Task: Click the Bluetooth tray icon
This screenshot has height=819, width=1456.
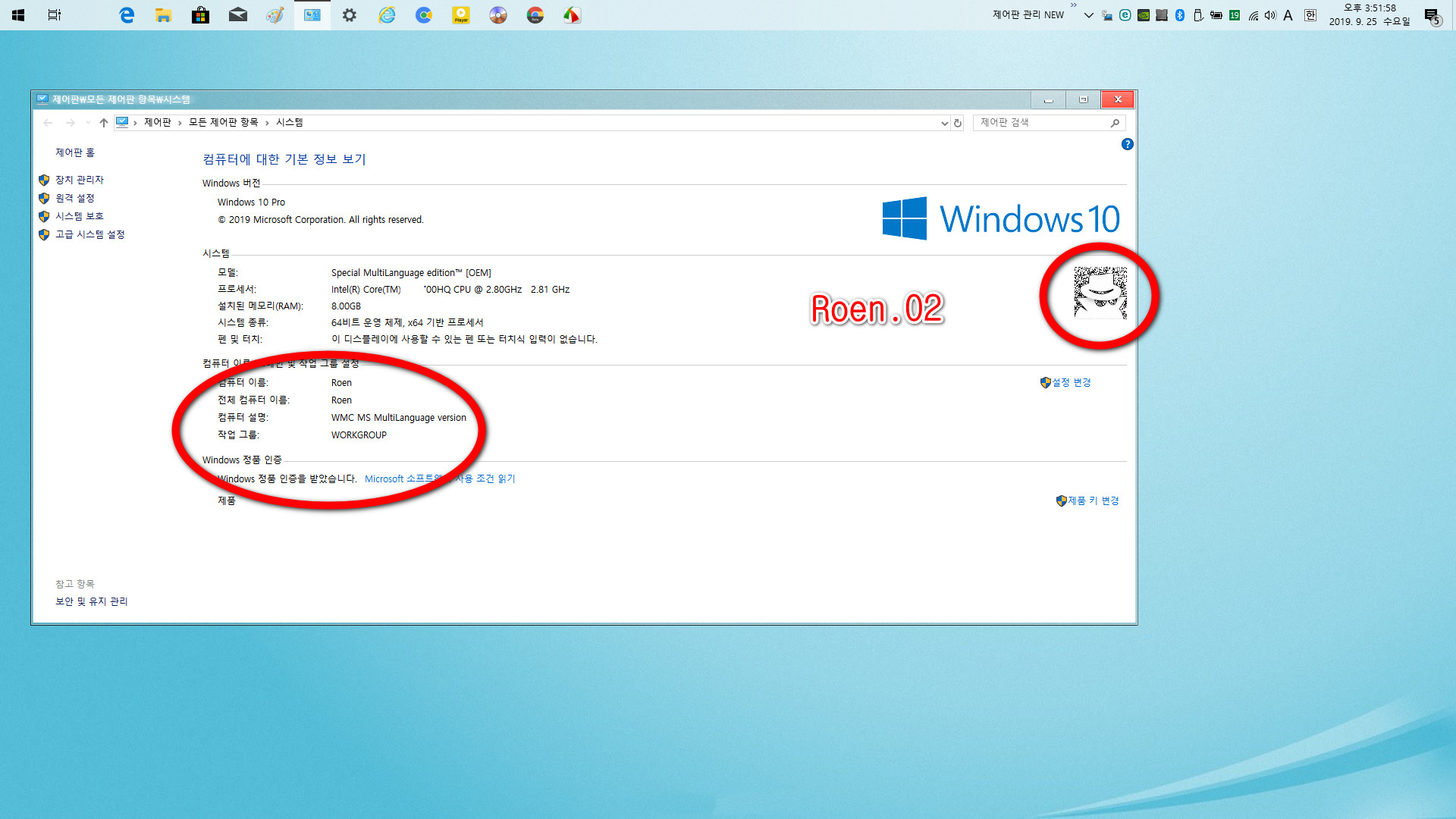Action: (1180, 15)
